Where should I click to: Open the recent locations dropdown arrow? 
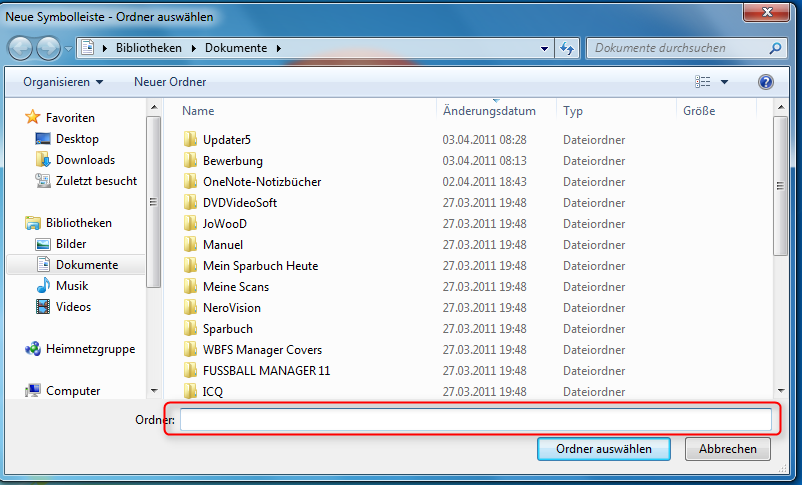coord(68,49)
